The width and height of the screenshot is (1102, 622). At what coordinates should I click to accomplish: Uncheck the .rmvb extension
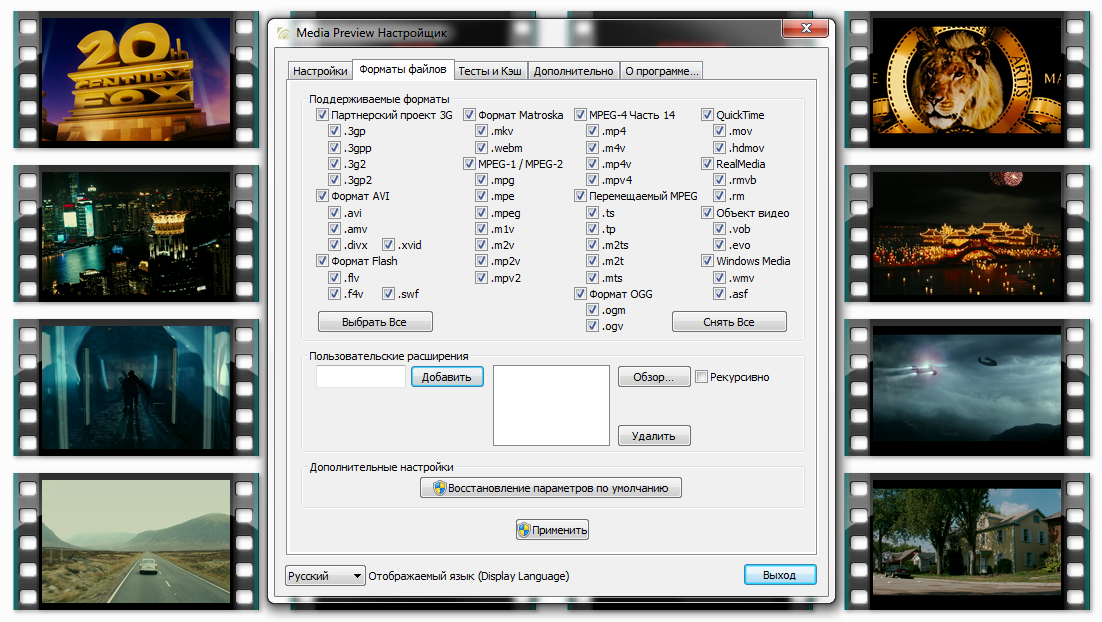(x=720, y=180)
